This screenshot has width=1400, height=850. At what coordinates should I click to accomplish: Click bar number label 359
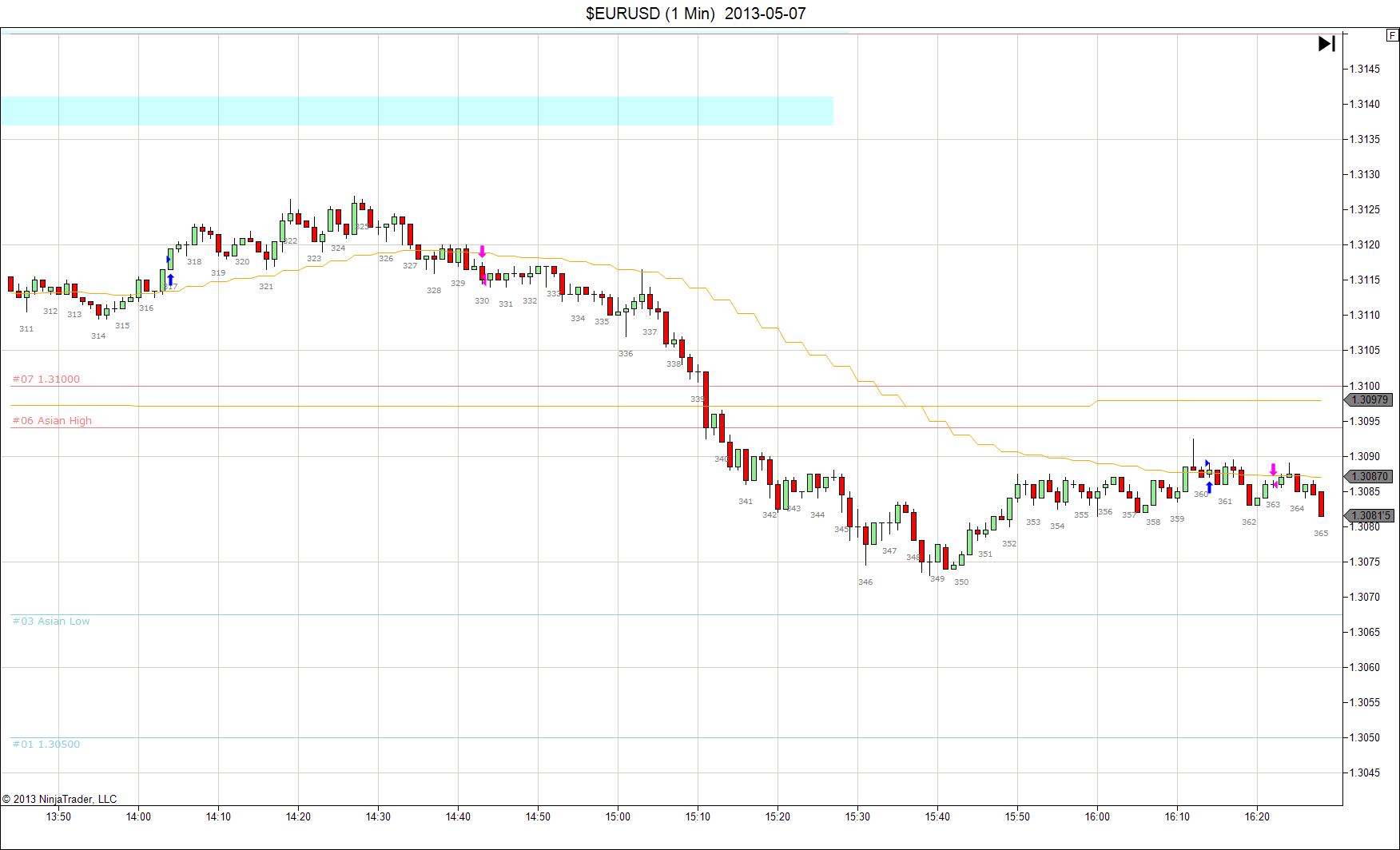point(1177,519)
